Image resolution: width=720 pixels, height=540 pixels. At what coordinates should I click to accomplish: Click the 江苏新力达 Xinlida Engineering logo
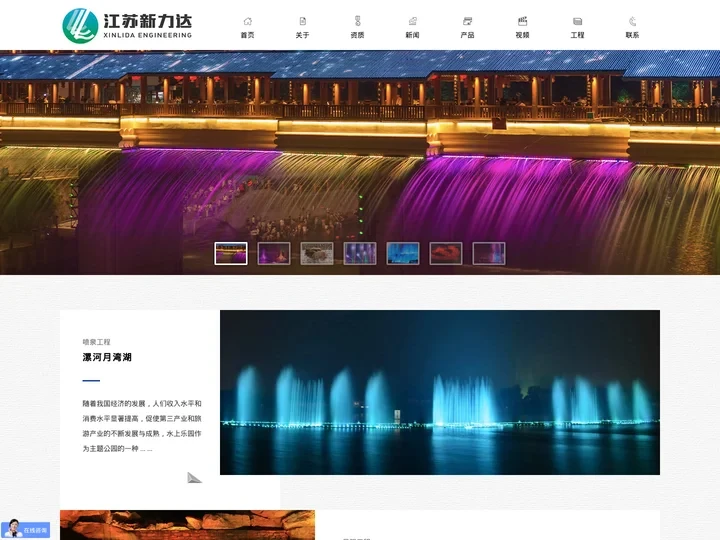(127, 26)
